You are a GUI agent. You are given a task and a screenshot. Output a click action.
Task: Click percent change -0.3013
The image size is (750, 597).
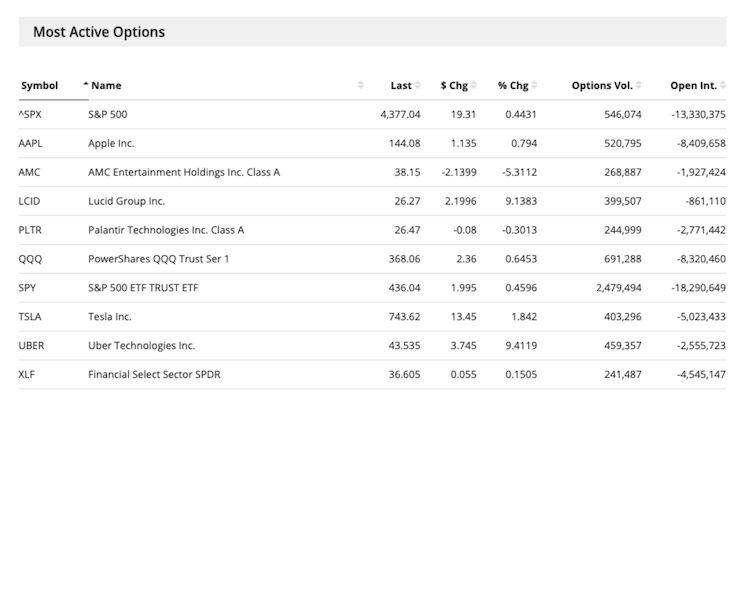pos(519,230)
